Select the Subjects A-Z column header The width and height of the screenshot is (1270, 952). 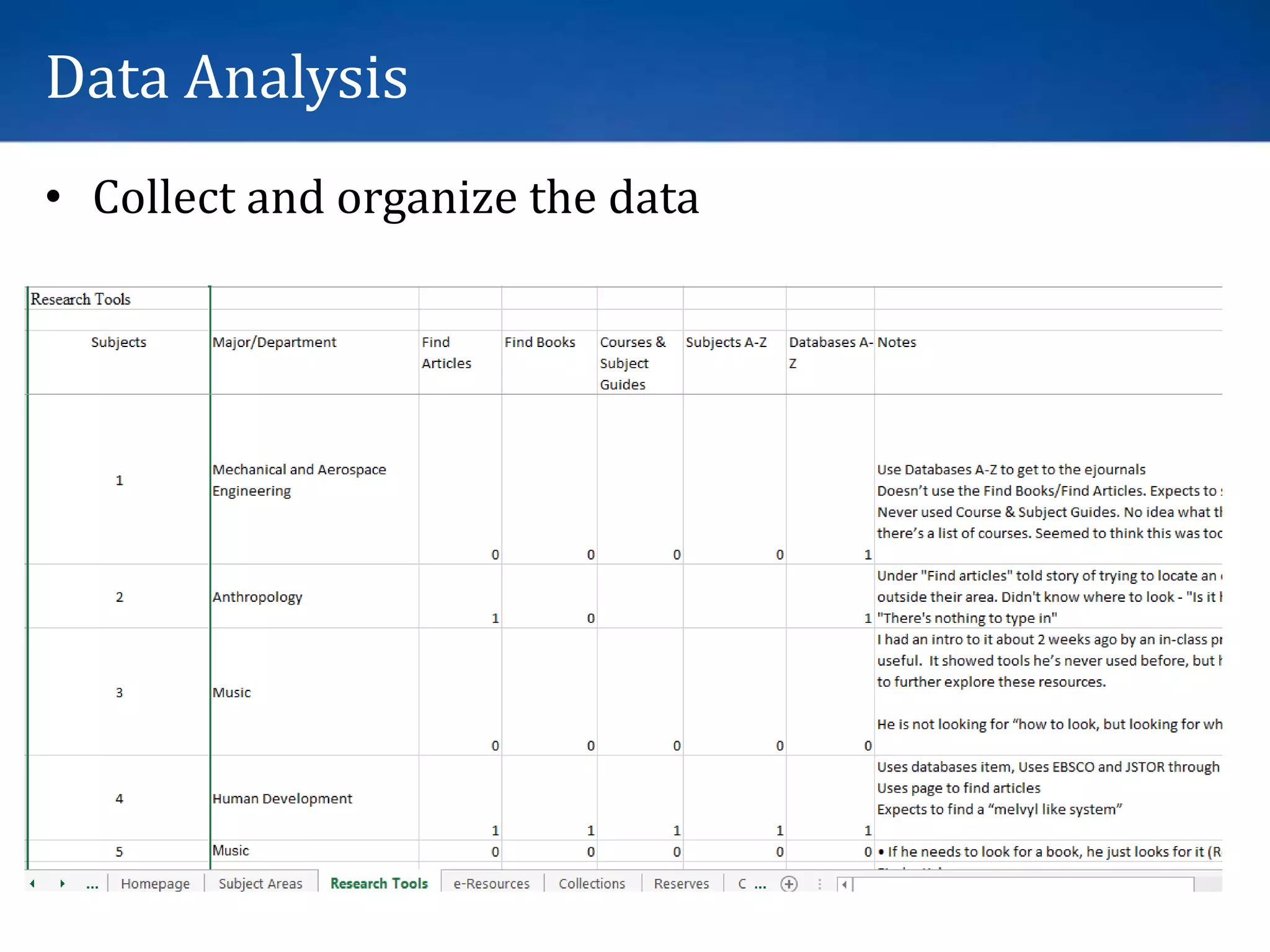point(735,362)
